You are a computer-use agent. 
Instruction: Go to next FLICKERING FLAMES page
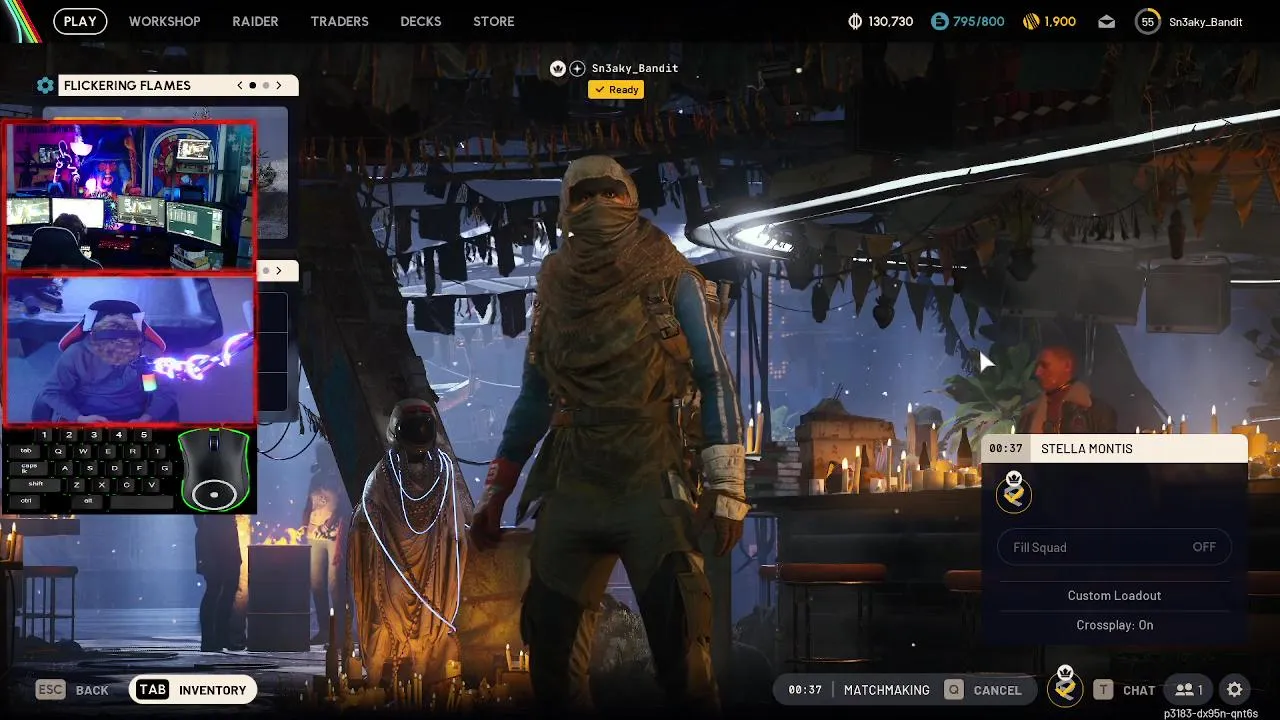(x=279, y=86)
